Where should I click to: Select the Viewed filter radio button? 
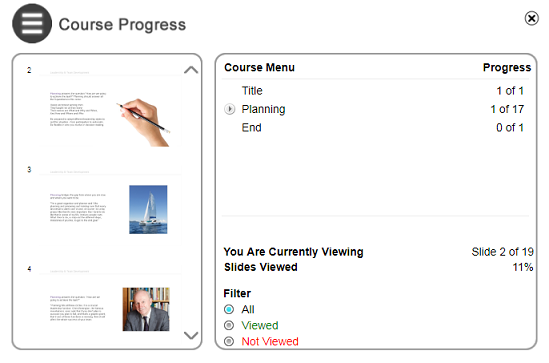pyautogui.click(x=229, y=326)
